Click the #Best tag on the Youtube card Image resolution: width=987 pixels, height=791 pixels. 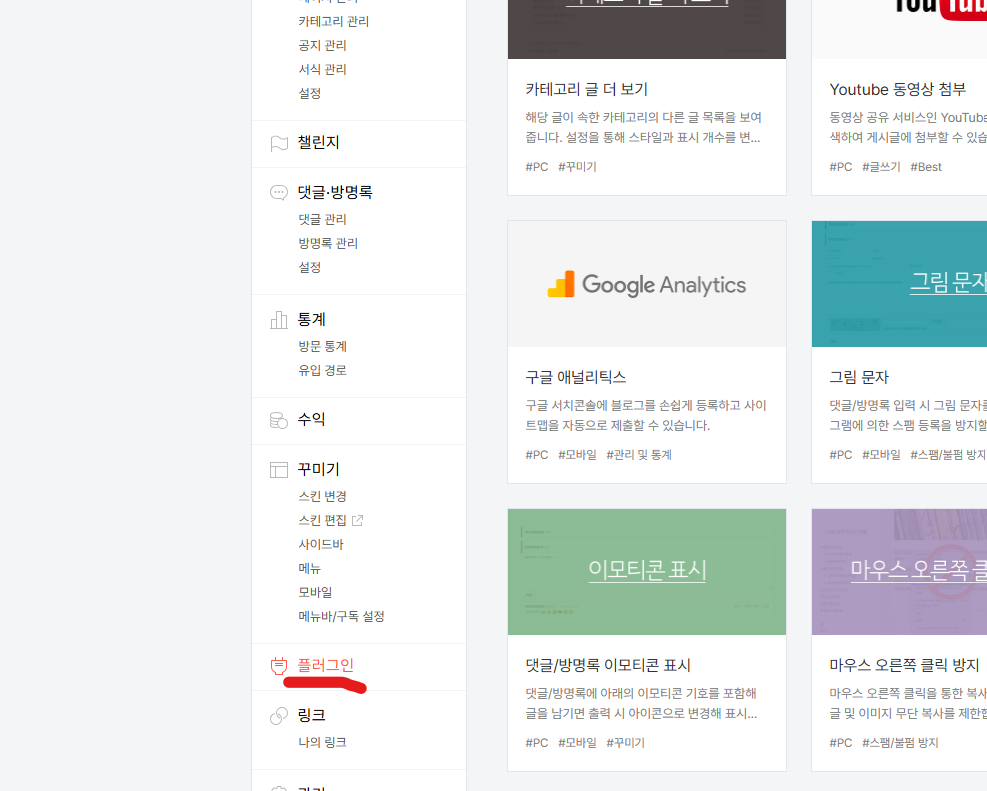(x=926, y=167)
